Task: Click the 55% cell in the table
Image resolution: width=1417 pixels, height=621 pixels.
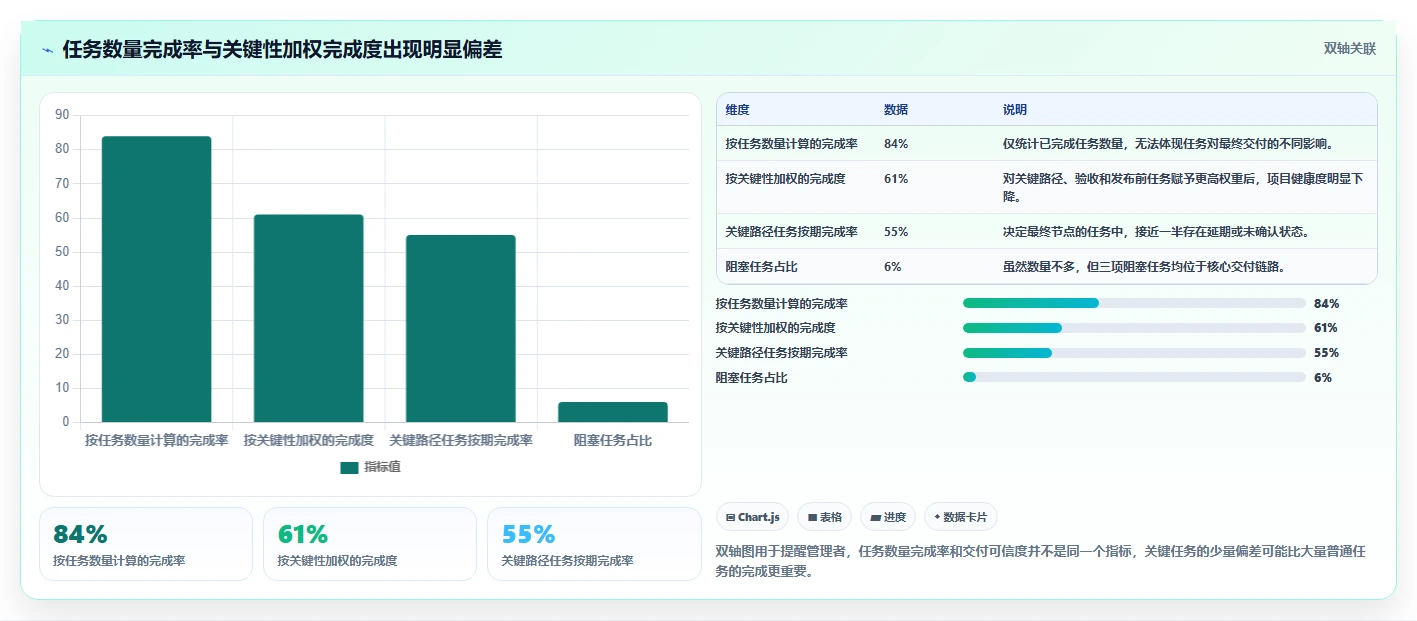Action: pos(896,232)
